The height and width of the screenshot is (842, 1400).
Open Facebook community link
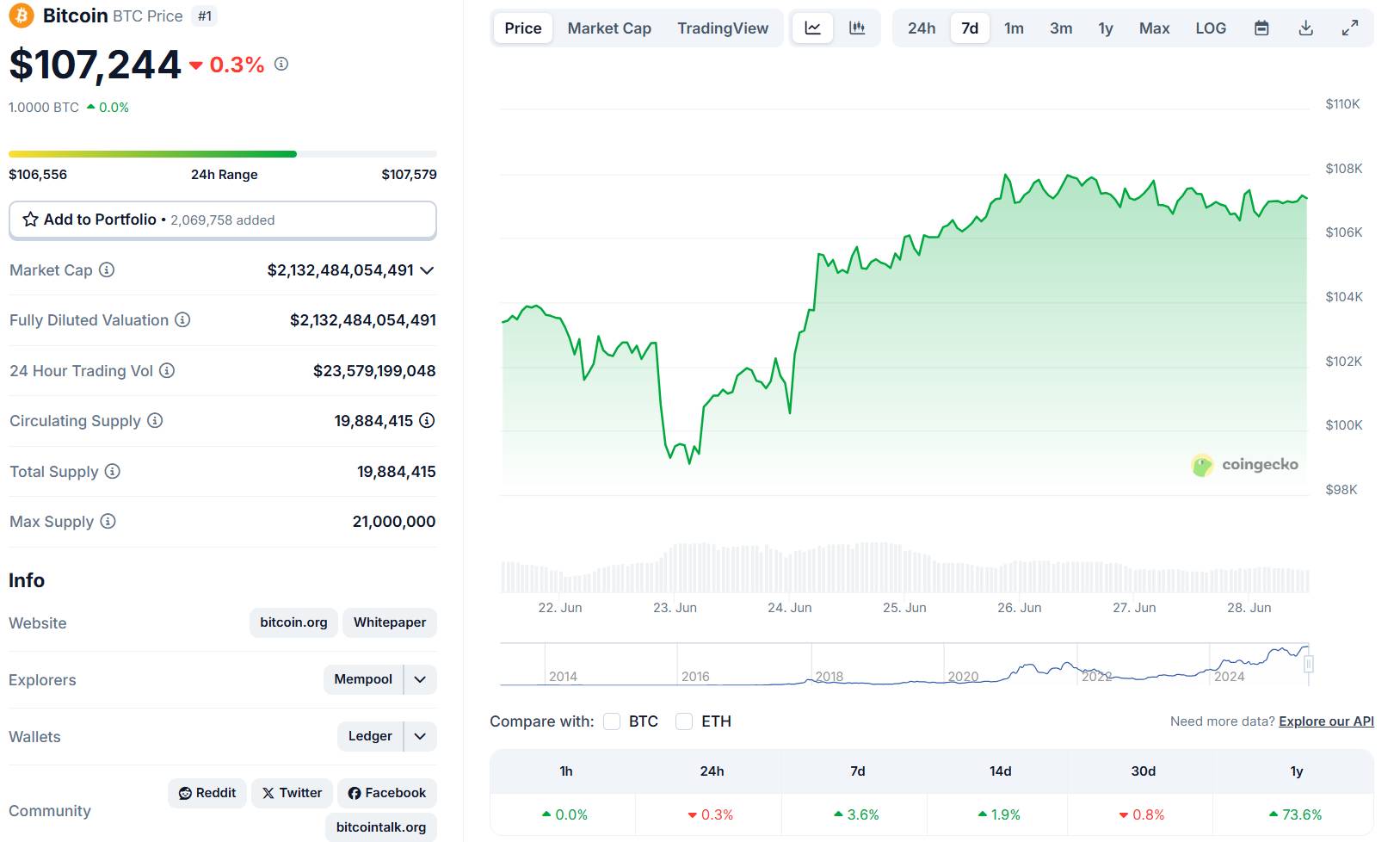coord(387,793)
